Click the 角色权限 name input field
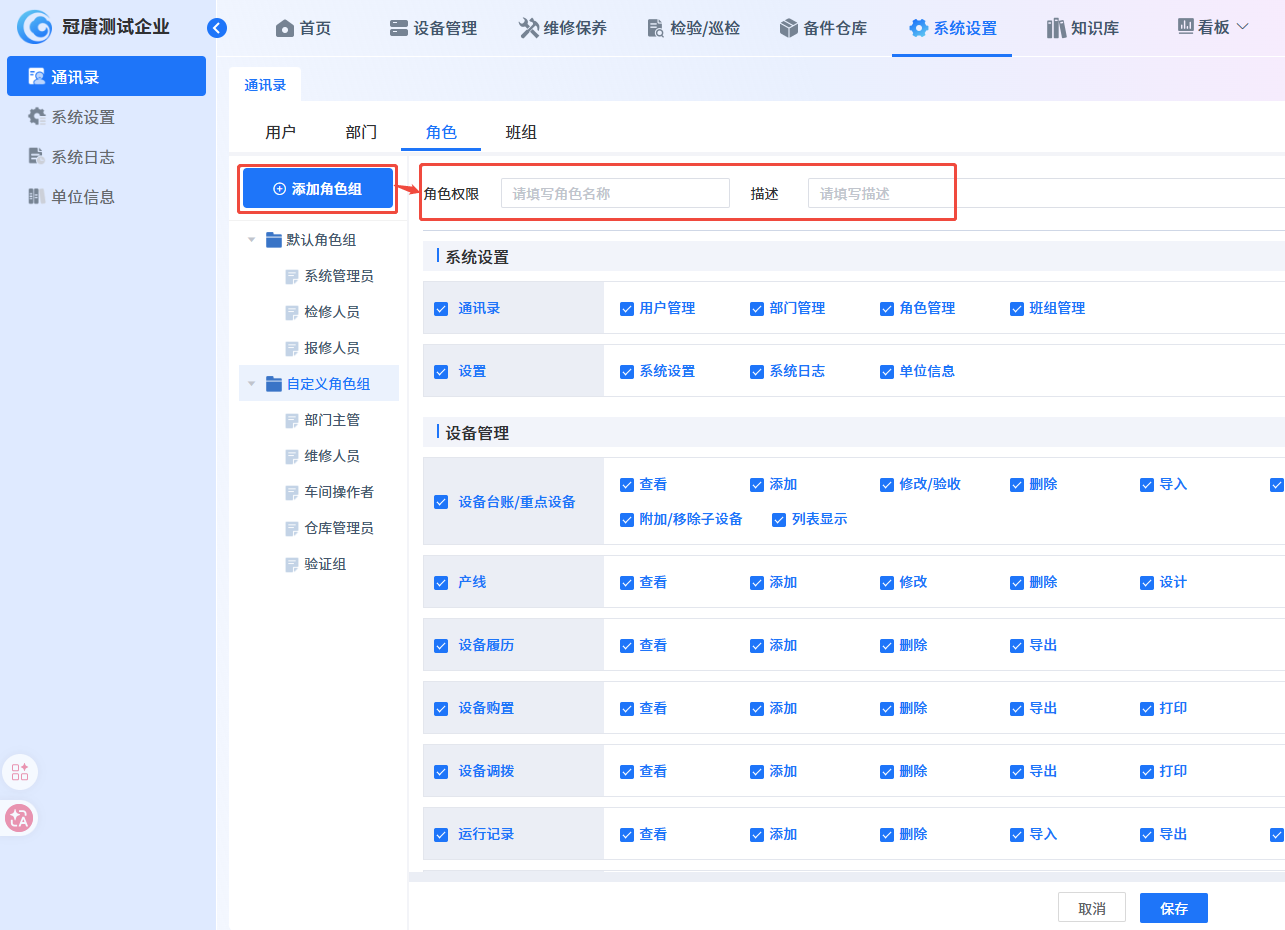This screenshot has width=1285, height=930. (615, 193)
